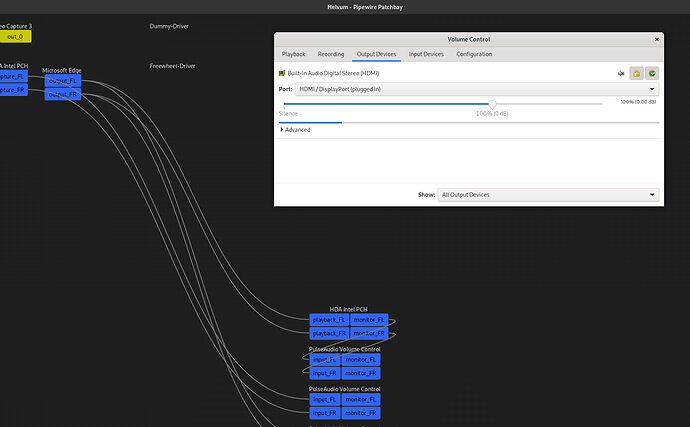Click the Dummy-Driver node label
Image resolution: width=690 pixels, height=427 pixels.
click(x=169, y=26)
